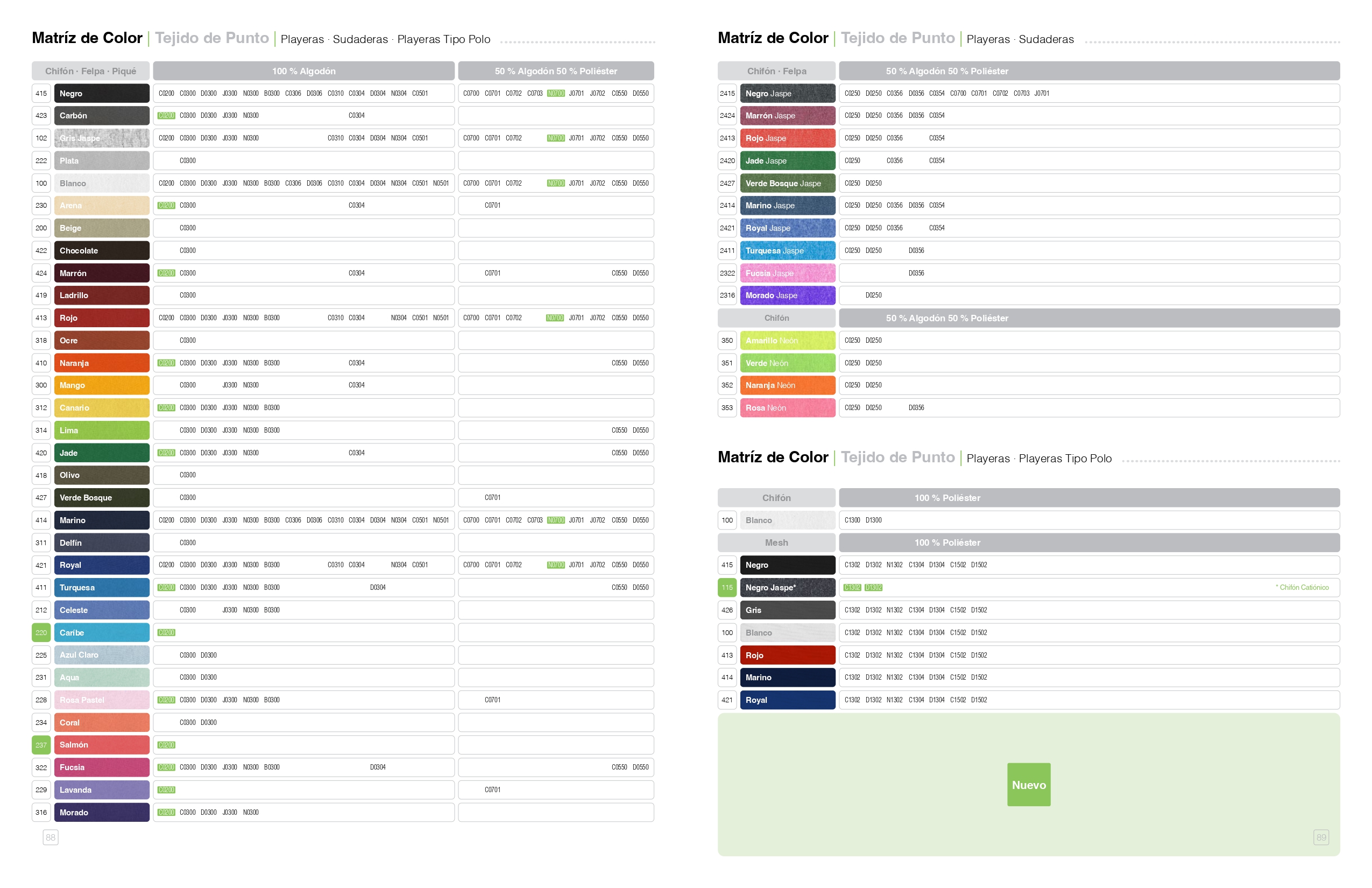Viewport: 1372px width, 888px height.
Task: Click the Lima color swatch
Action: [x=102, y=431]
